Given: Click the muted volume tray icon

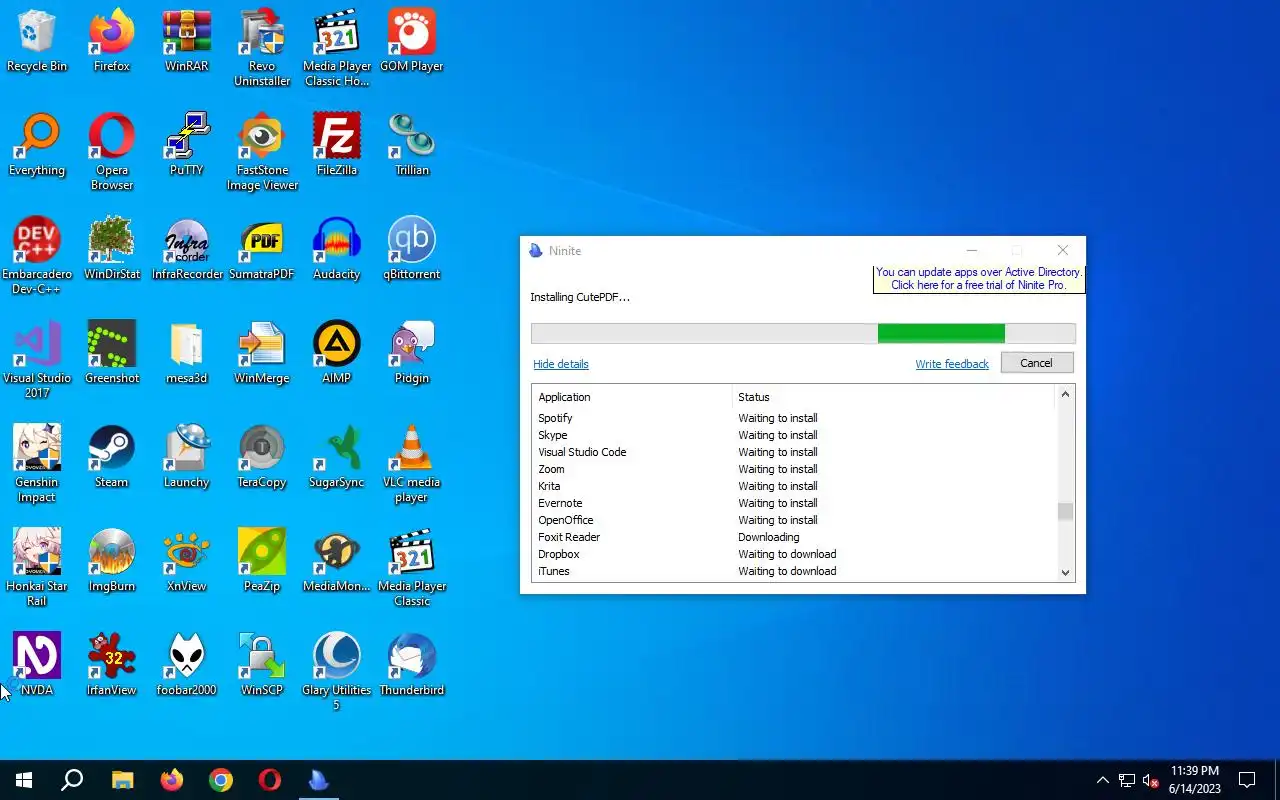Looking at the screenshot, I should (1151, 780).
